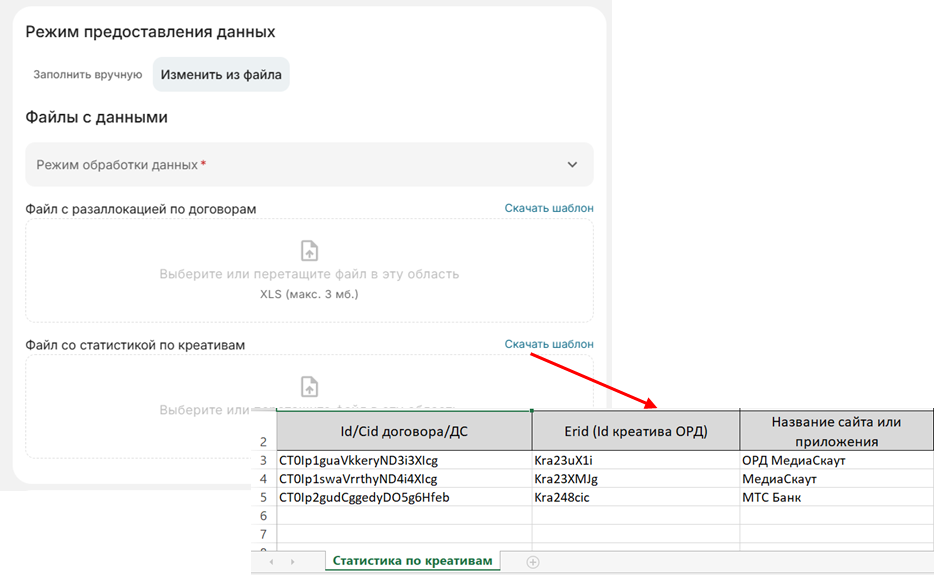The image size is (934, 575).
Task: Click 'Id/Cid договора/ДС' column header cell
Action: pyautogui.click(x=404, y=432)
